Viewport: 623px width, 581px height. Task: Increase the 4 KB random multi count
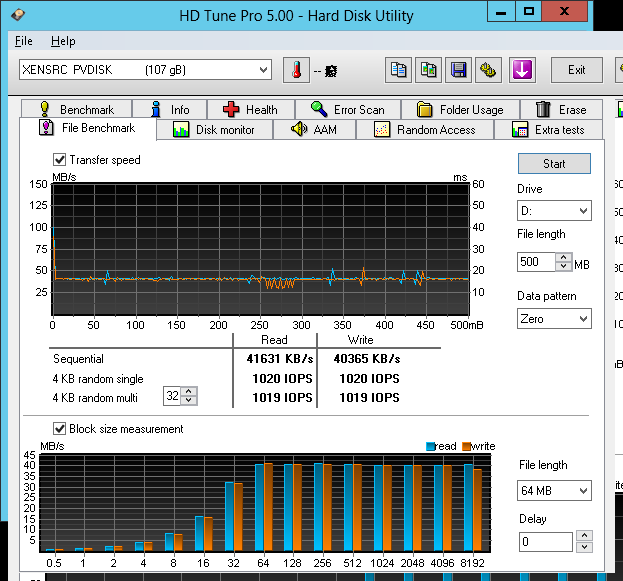[189, 391]
